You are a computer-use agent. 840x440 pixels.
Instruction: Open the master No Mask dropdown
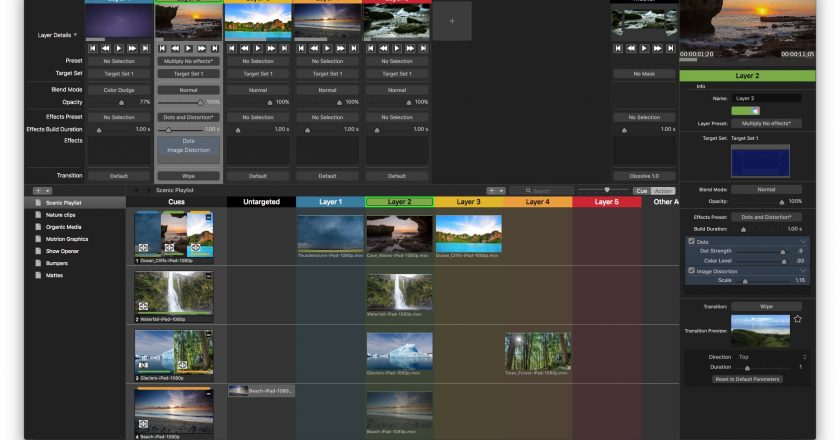(x=644, y=74)
